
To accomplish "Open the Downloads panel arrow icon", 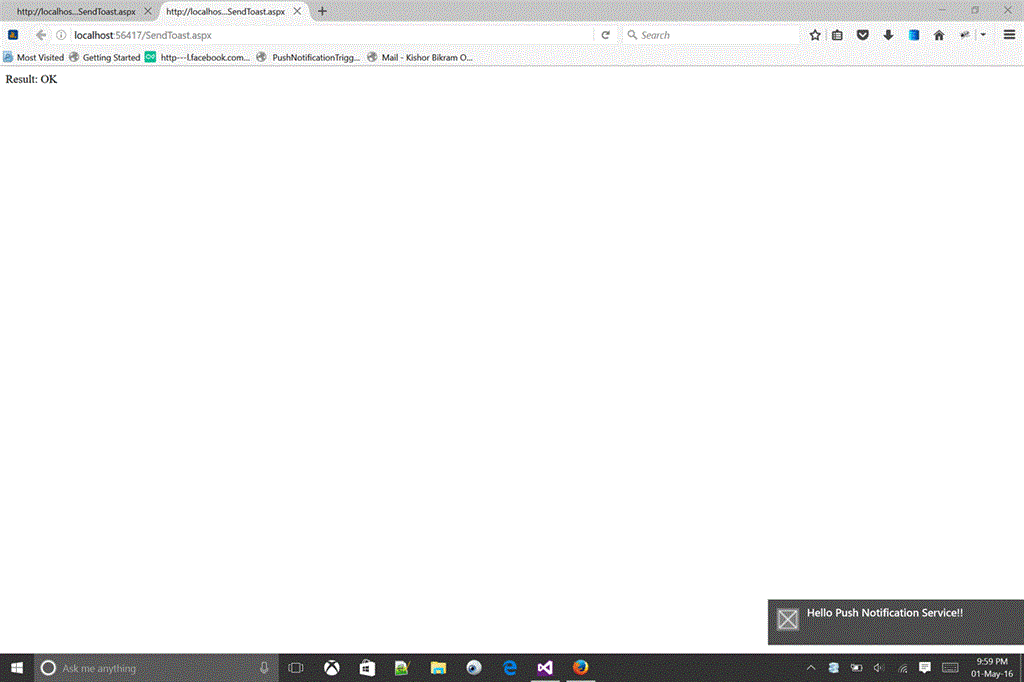I will (888, 34).
